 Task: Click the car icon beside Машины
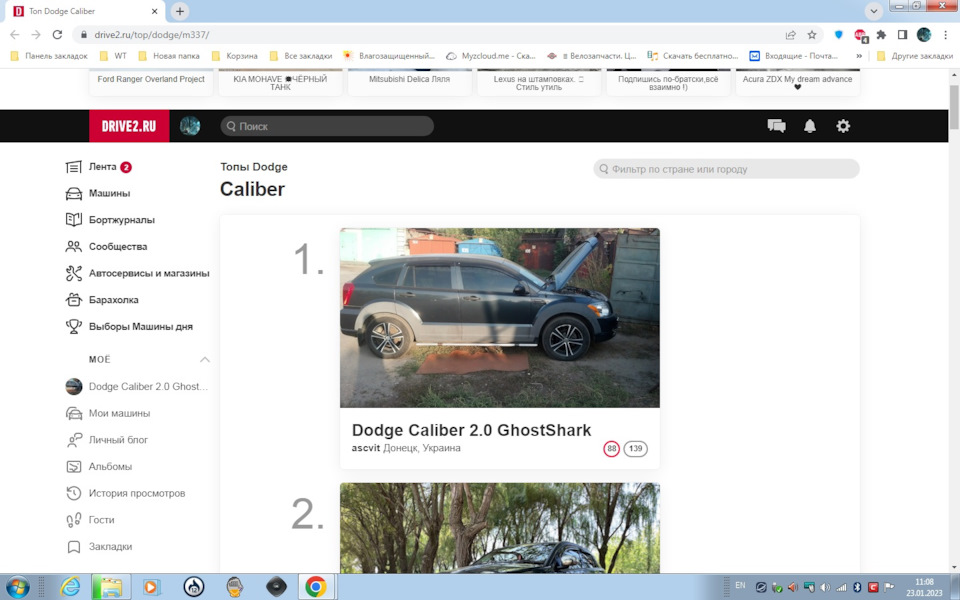coord(73,193)
